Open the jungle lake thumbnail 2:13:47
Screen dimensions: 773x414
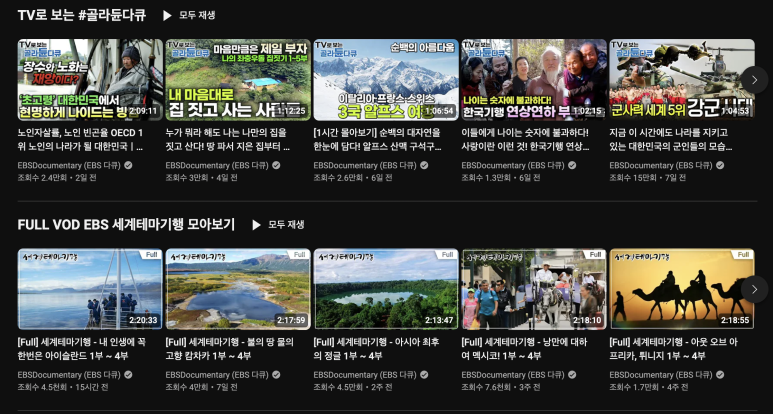tap(386, 289)
